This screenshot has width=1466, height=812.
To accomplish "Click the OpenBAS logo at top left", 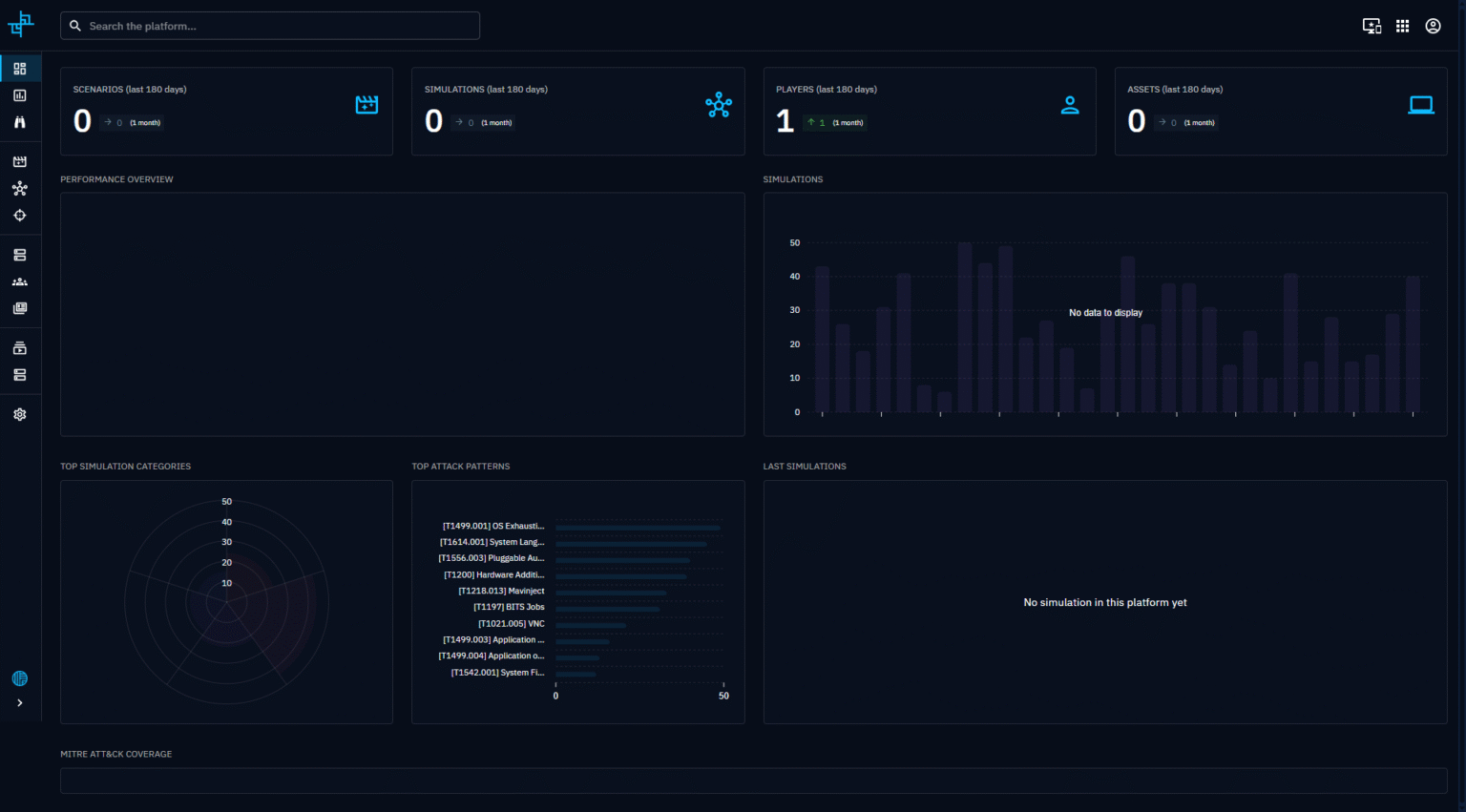I will pos(20,25).
